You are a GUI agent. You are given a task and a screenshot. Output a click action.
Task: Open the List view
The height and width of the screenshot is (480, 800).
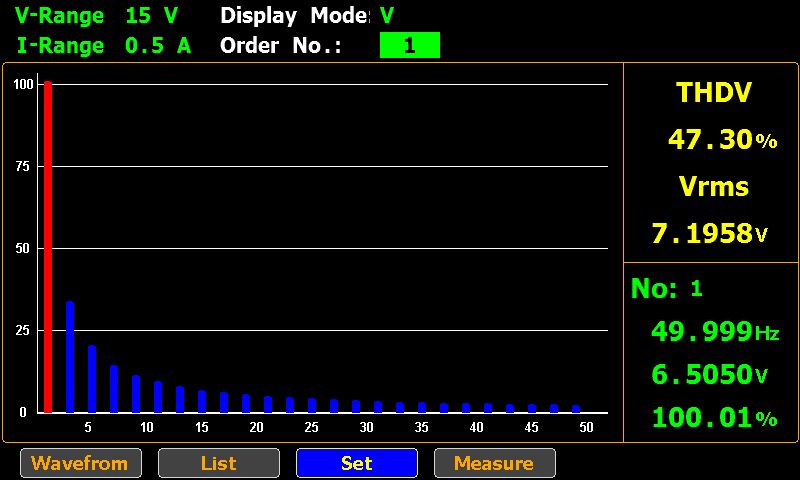[219, 463]
